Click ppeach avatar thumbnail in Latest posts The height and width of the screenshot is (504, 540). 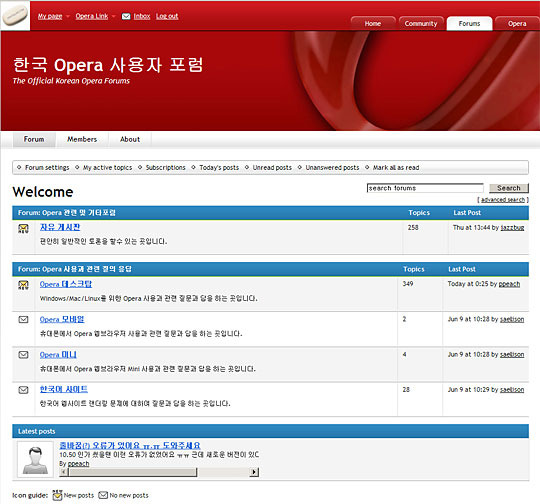35,460
